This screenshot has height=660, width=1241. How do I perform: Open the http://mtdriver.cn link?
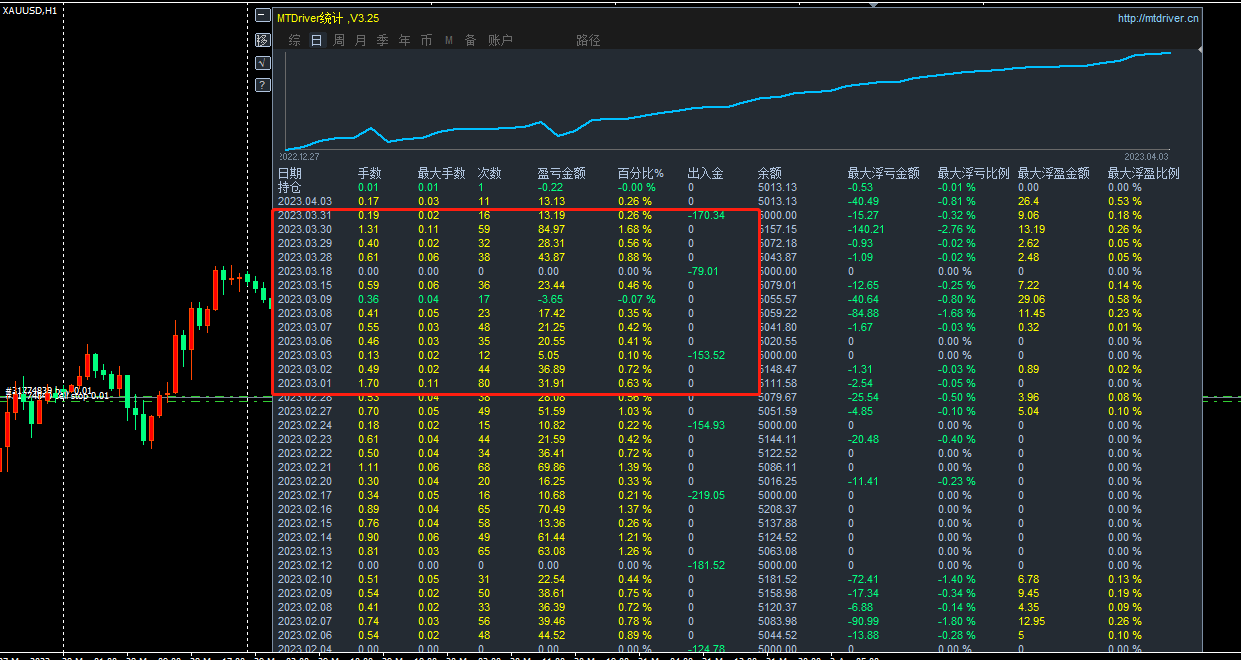[x=1158, y=18]
